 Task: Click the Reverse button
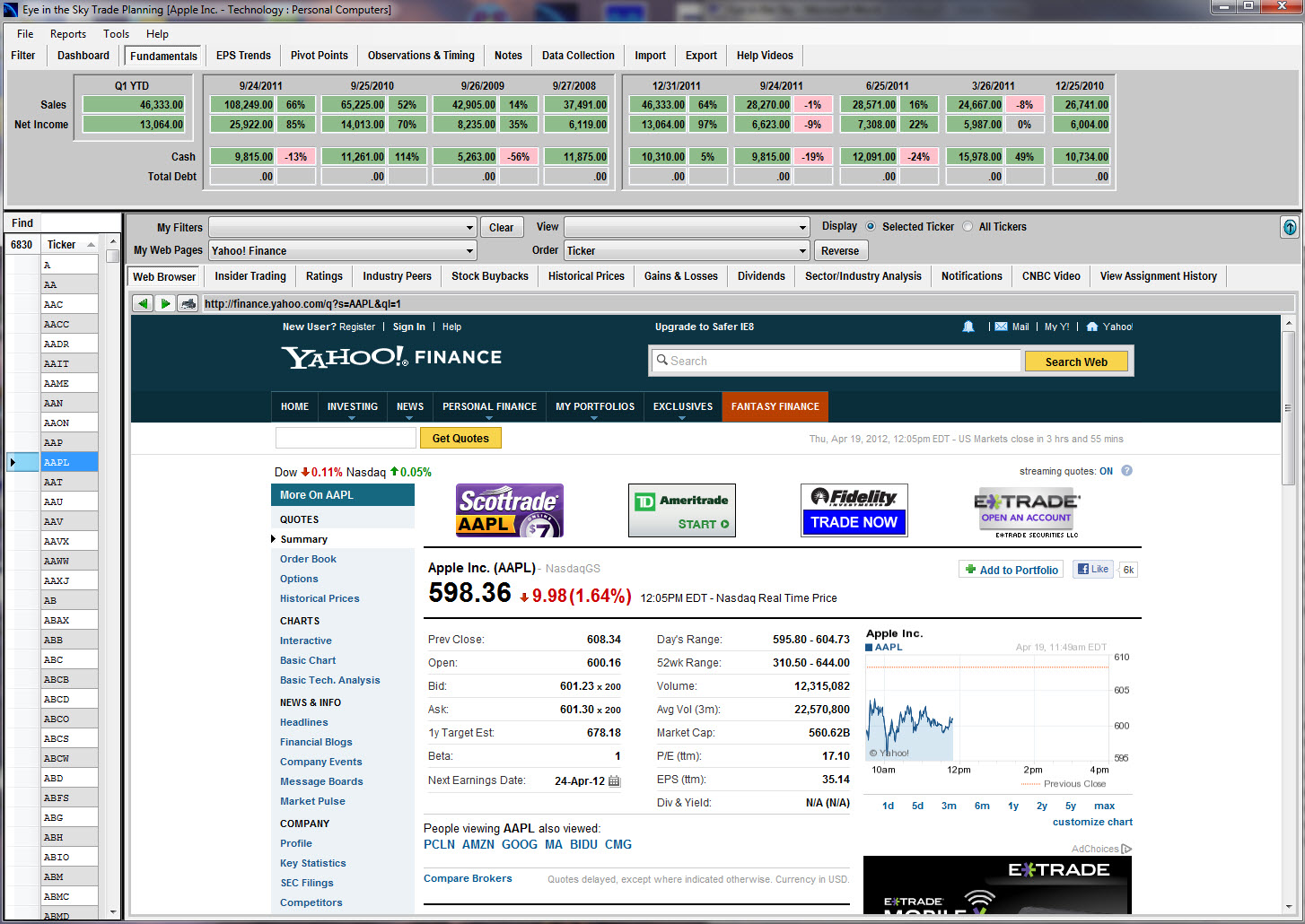[x=839, y=251]
